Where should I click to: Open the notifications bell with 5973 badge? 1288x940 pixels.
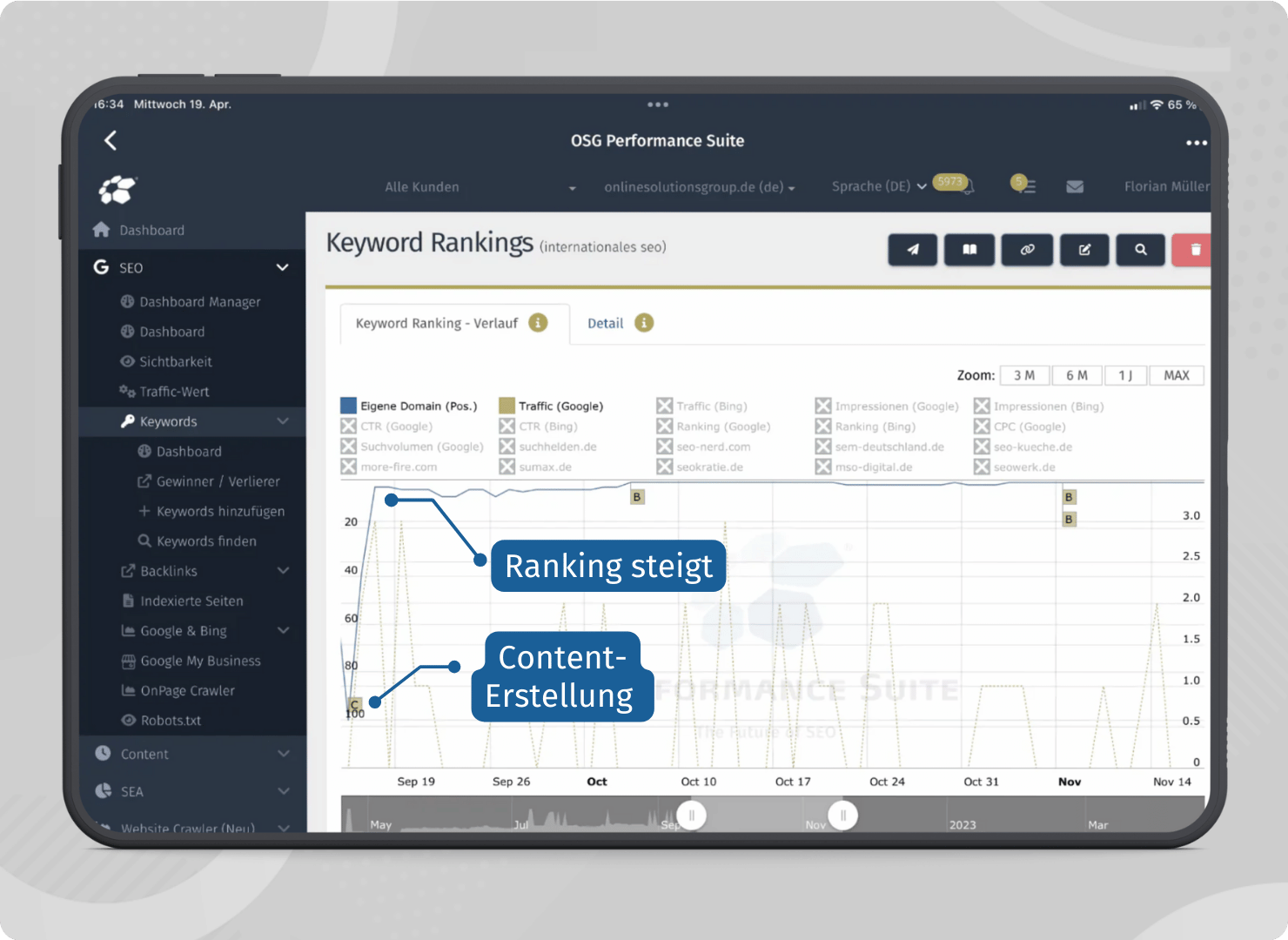pyautogui.click(x=967, y=186)
